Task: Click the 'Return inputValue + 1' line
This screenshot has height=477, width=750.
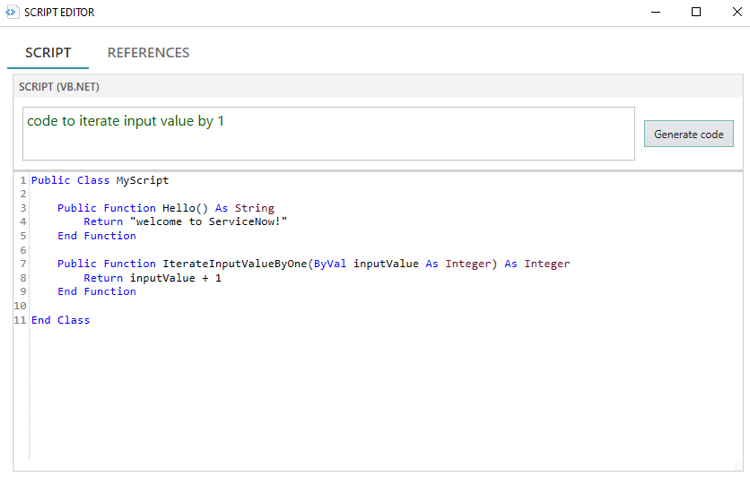Action: click(x=153, y=278)
